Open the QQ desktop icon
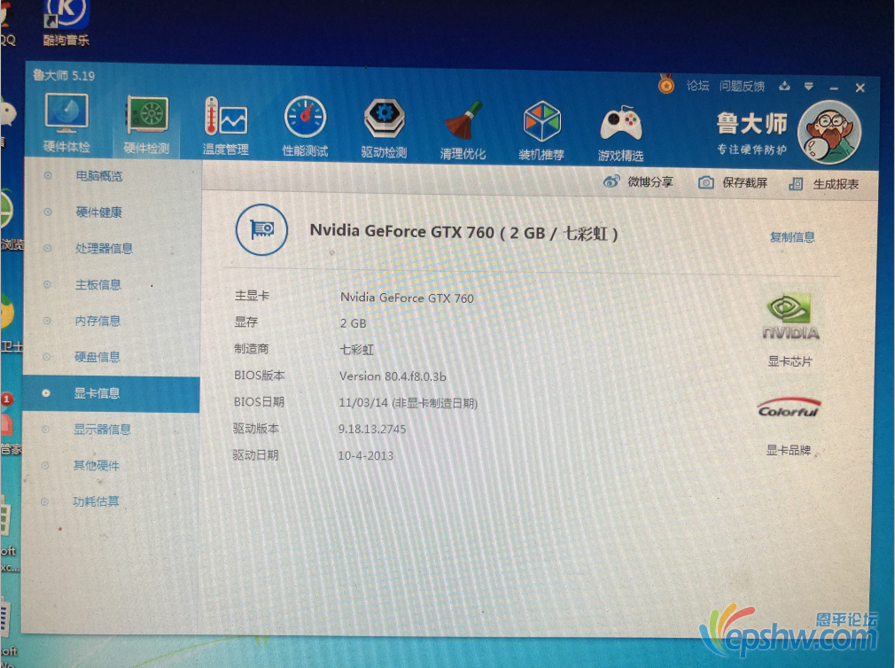Viewport: 895px width, 668px height. click(7, 23)
